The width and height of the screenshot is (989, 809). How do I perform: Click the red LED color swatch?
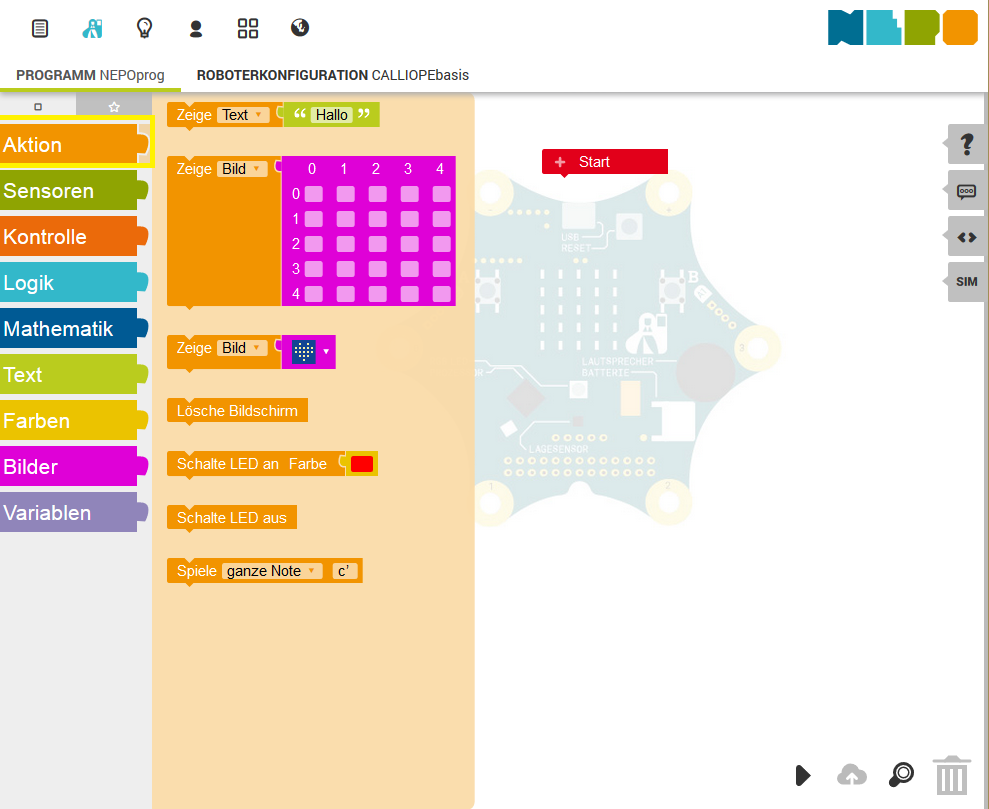pos(362,464)
